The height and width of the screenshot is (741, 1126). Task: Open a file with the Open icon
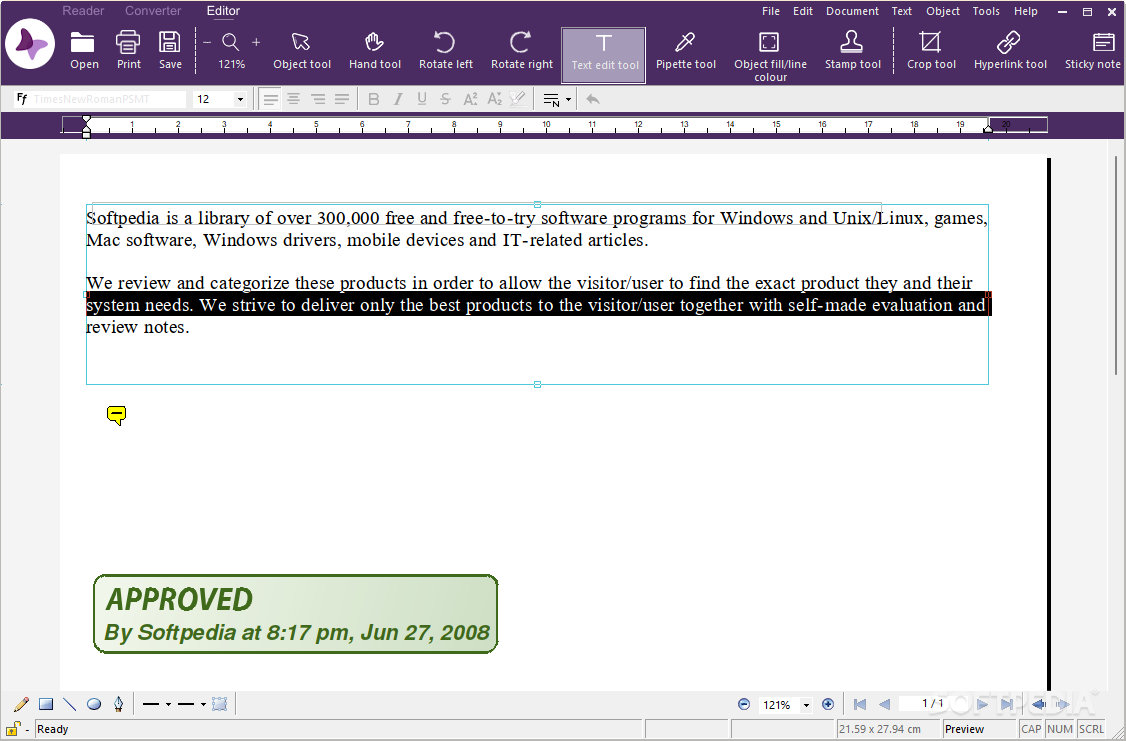tap(83, 50)
